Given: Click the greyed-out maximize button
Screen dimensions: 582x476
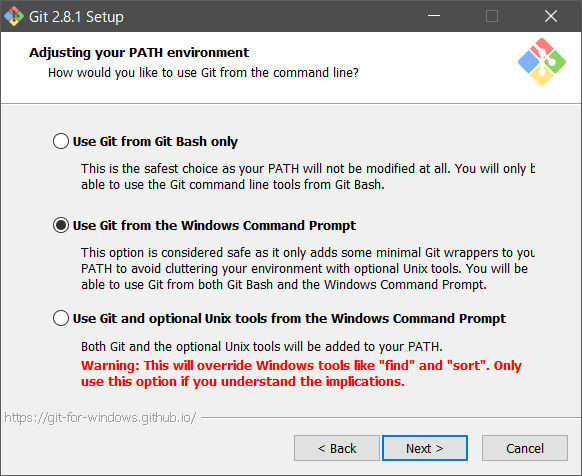Looking at the screenshot, I should 492,16.
